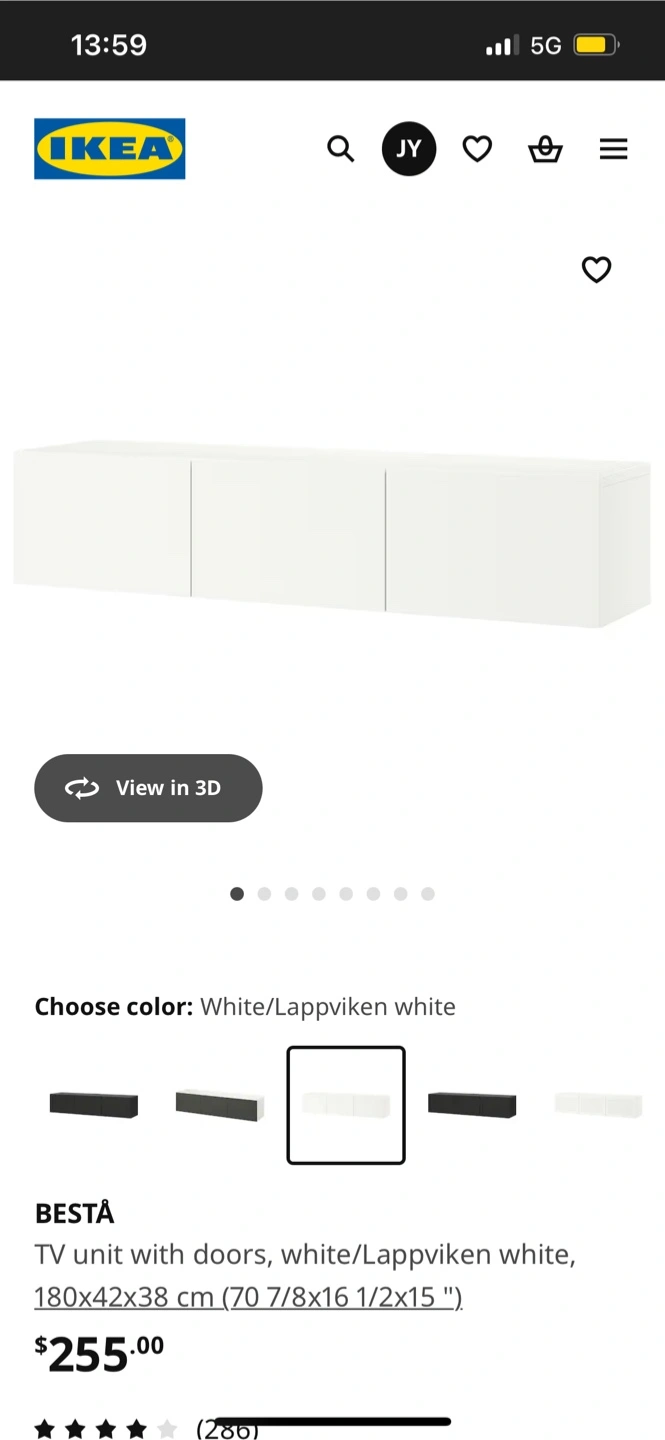Open the favorites list from the header heart
The image size is (665, 1440).
[477, 149]
